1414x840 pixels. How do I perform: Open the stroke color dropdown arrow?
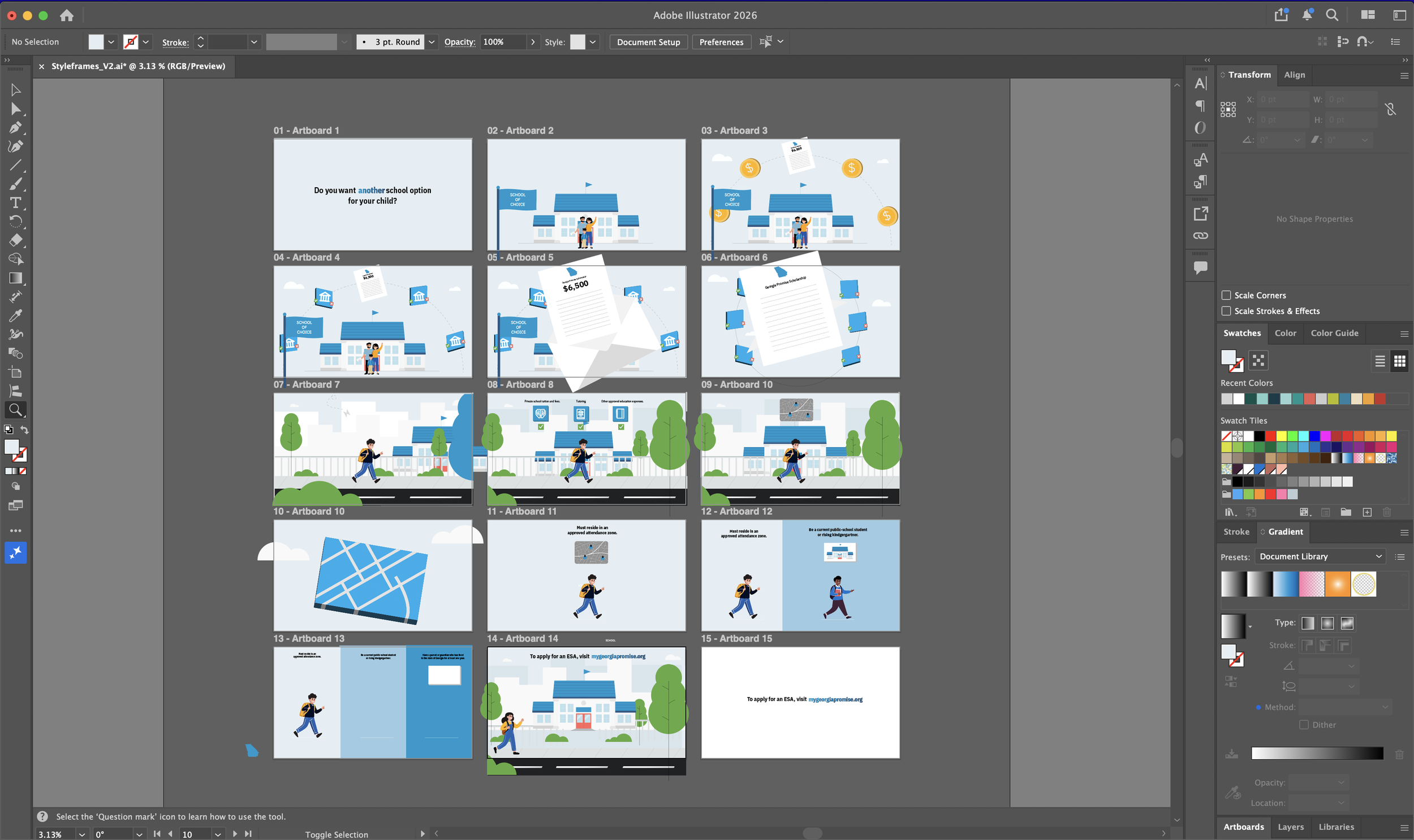pyautogui.click(x=145, y=42)
